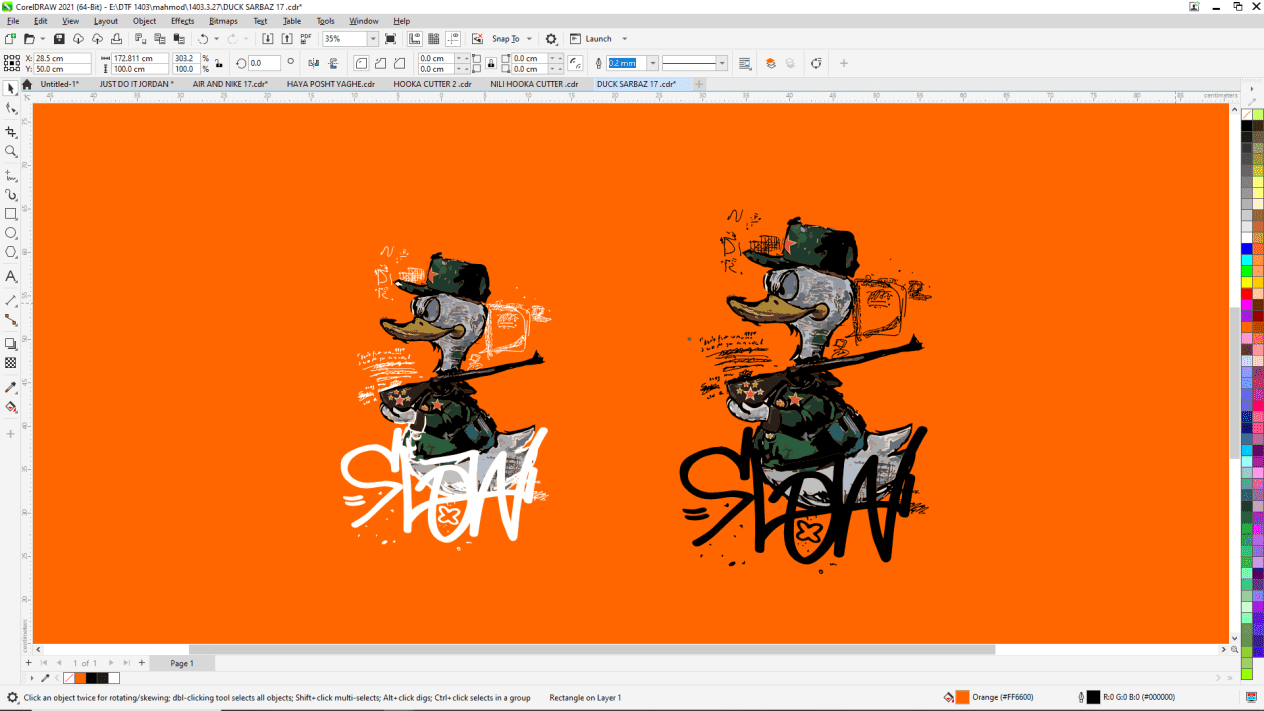Select Round corner style

coord(362,63)
